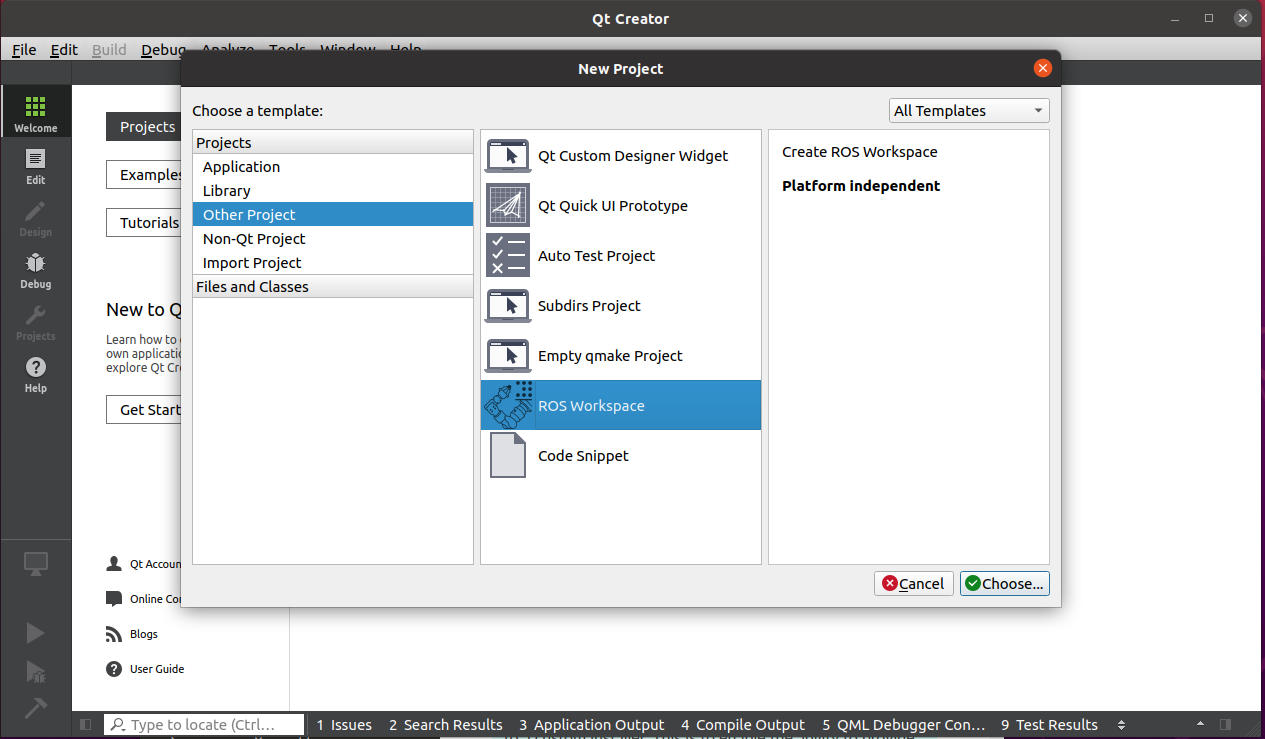Open output pane selector arrows in status bar
Viewport: 1265px width, 739px height.
(1121, 725)
